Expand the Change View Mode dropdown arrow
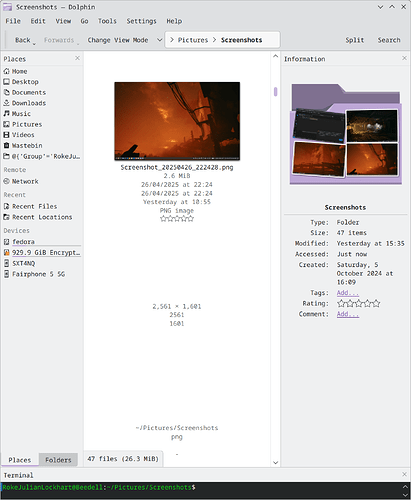Screen dimensions: 411x500 (159, 40)
